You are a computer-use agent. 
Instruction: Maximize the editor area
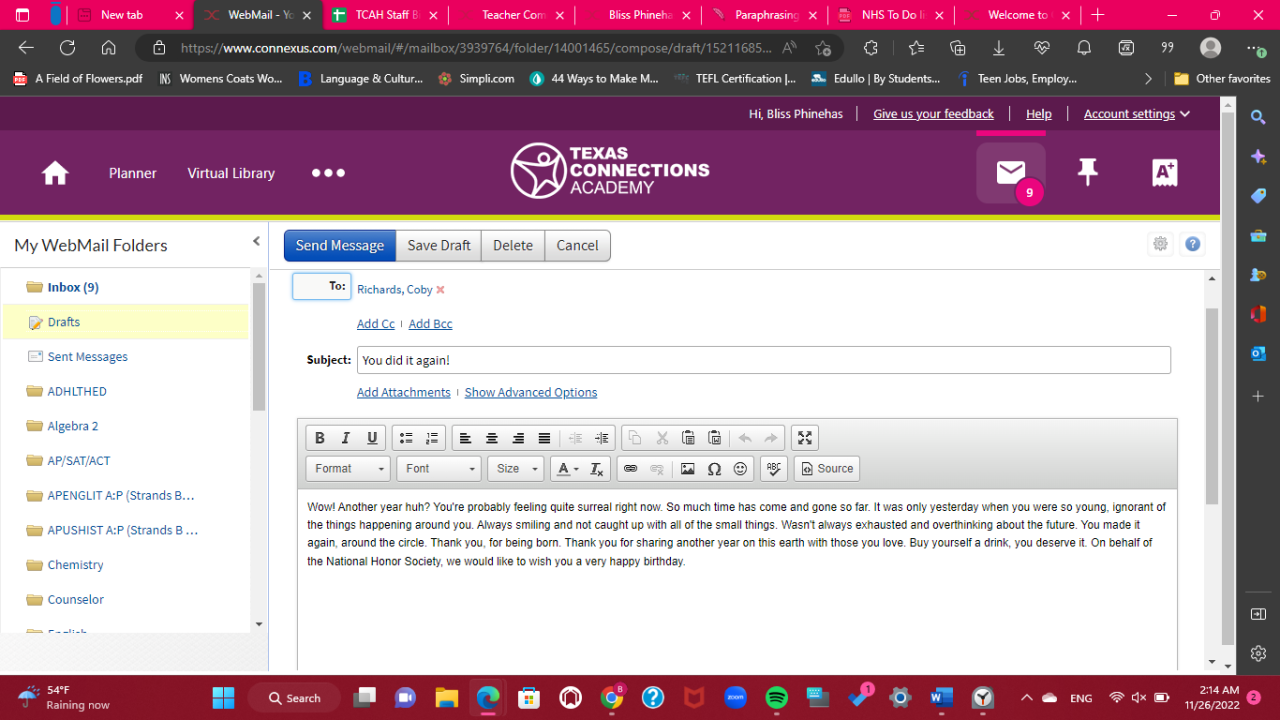coord(805,438)
